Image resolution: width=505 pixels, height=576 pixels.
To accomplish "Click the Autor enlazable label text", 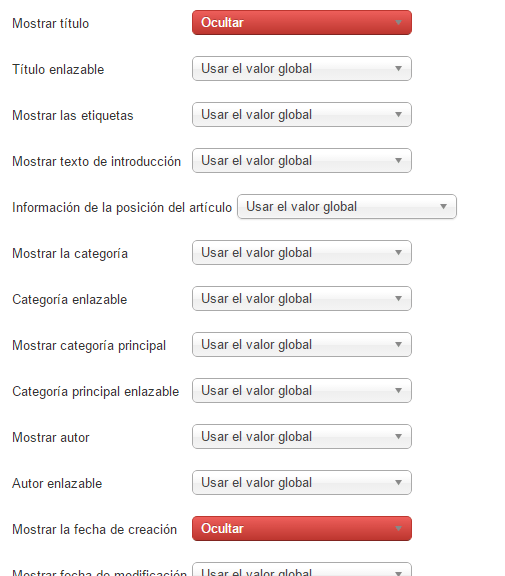I will click(x=57, y=483).
